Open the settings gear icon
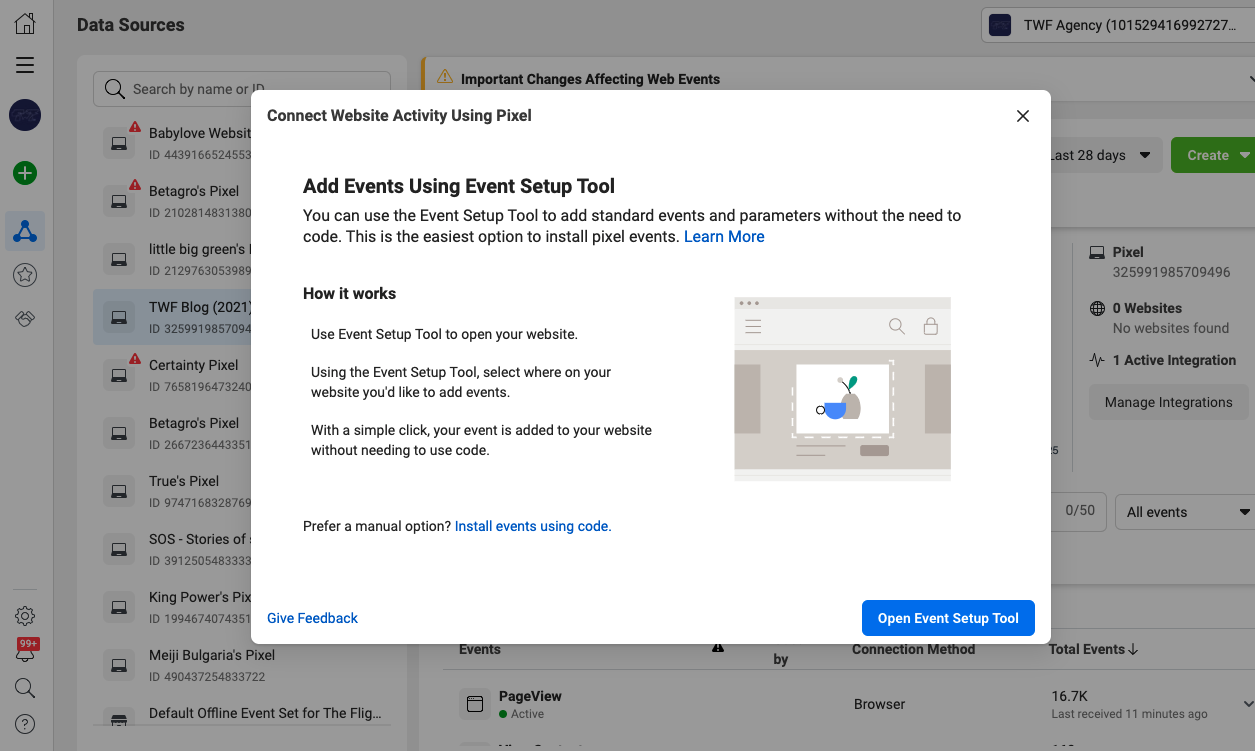This screenshot has height=751, width=1255. tap(25, 616)
